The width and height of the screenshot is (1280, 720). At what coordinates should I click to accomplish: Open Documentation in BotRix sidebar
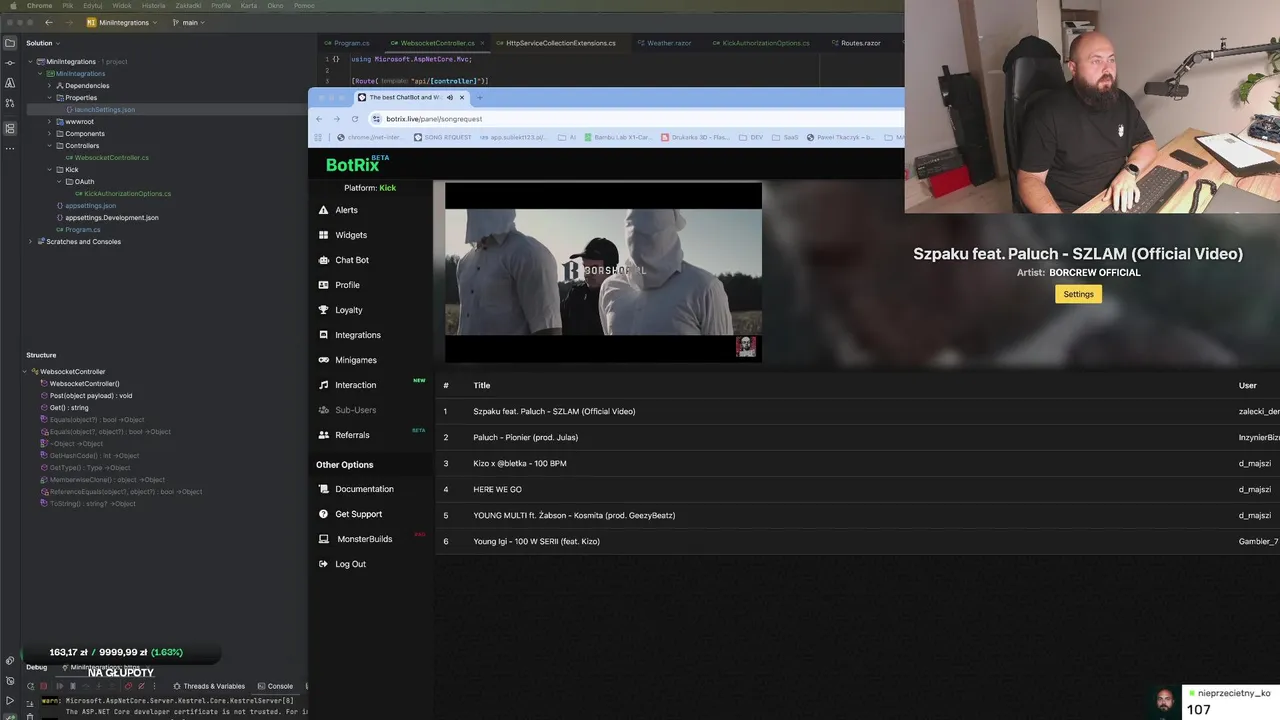356,489
